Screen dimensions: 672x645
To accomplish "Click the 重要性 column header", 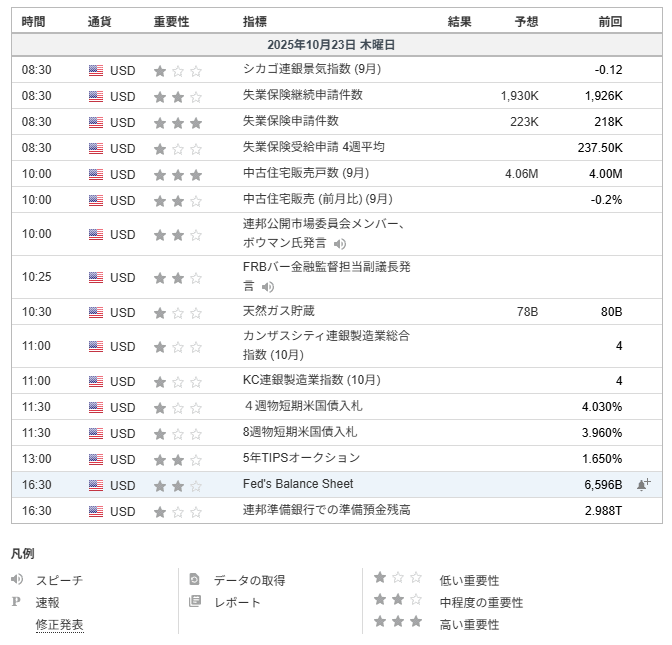I will pos(171,21).
